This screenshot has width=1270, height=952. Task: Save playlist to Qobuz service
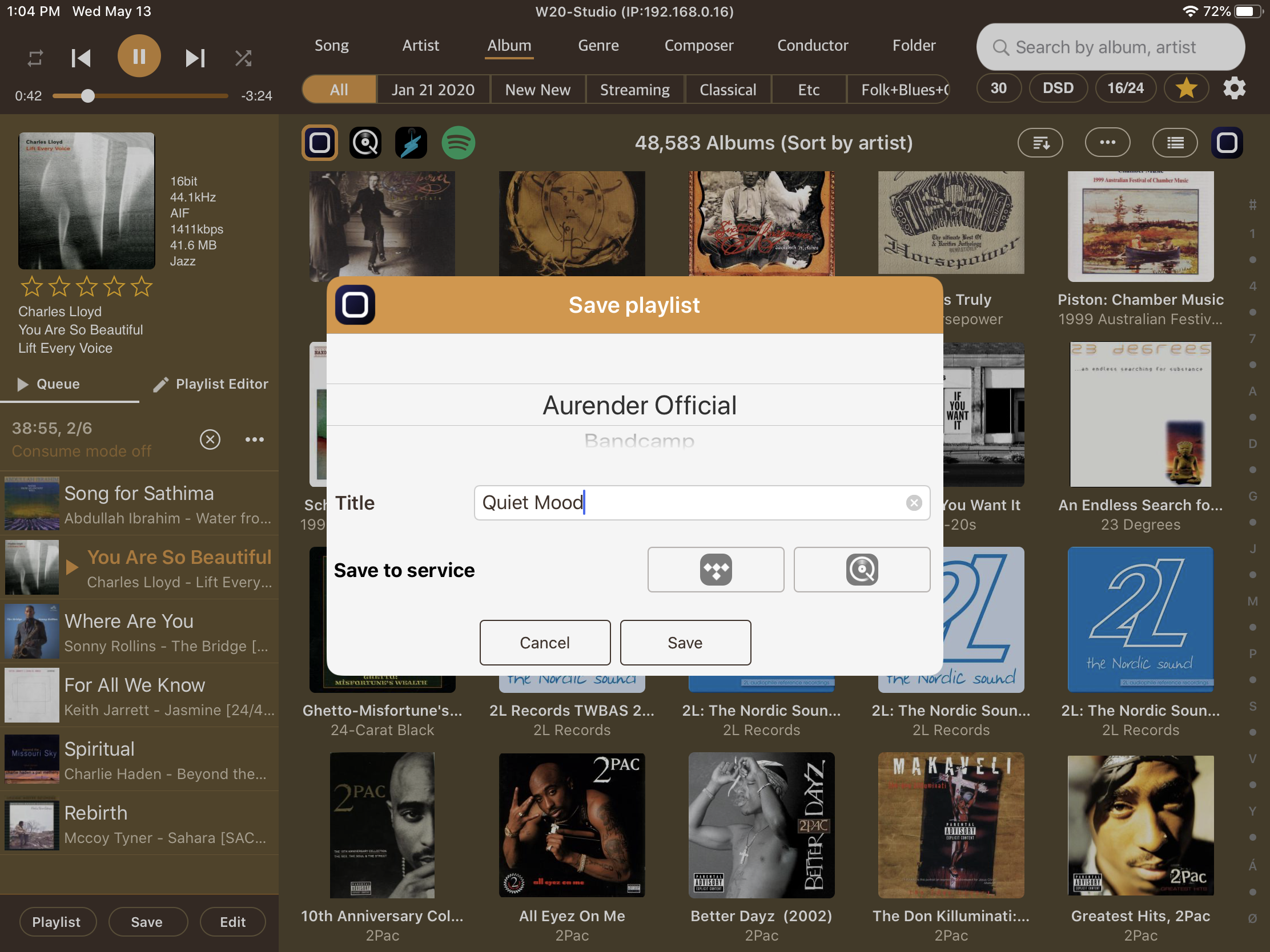point(862,569)
